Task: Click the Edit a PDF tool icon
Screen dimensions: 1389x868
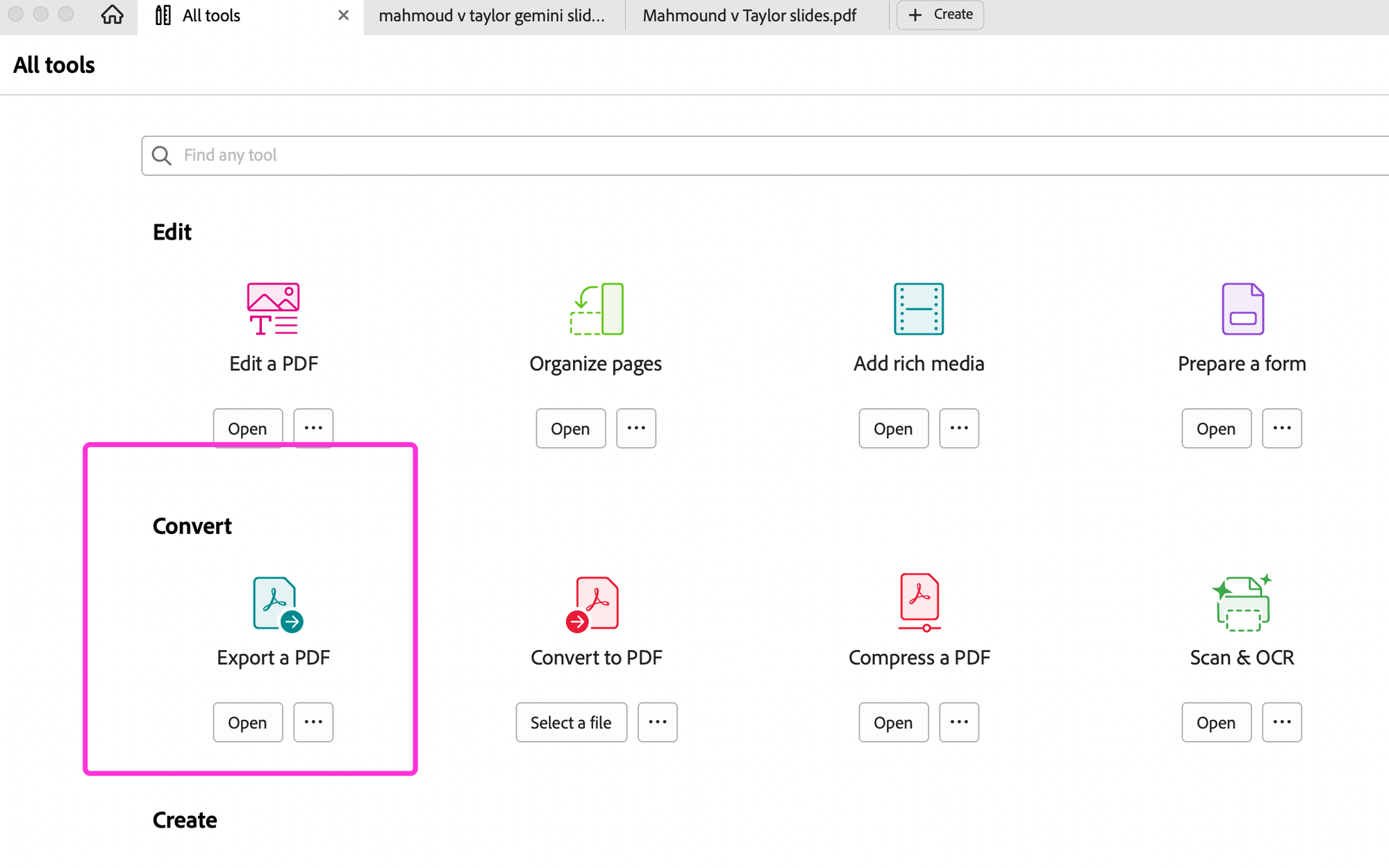Action: pyautogui.click(x=273, y=308)
